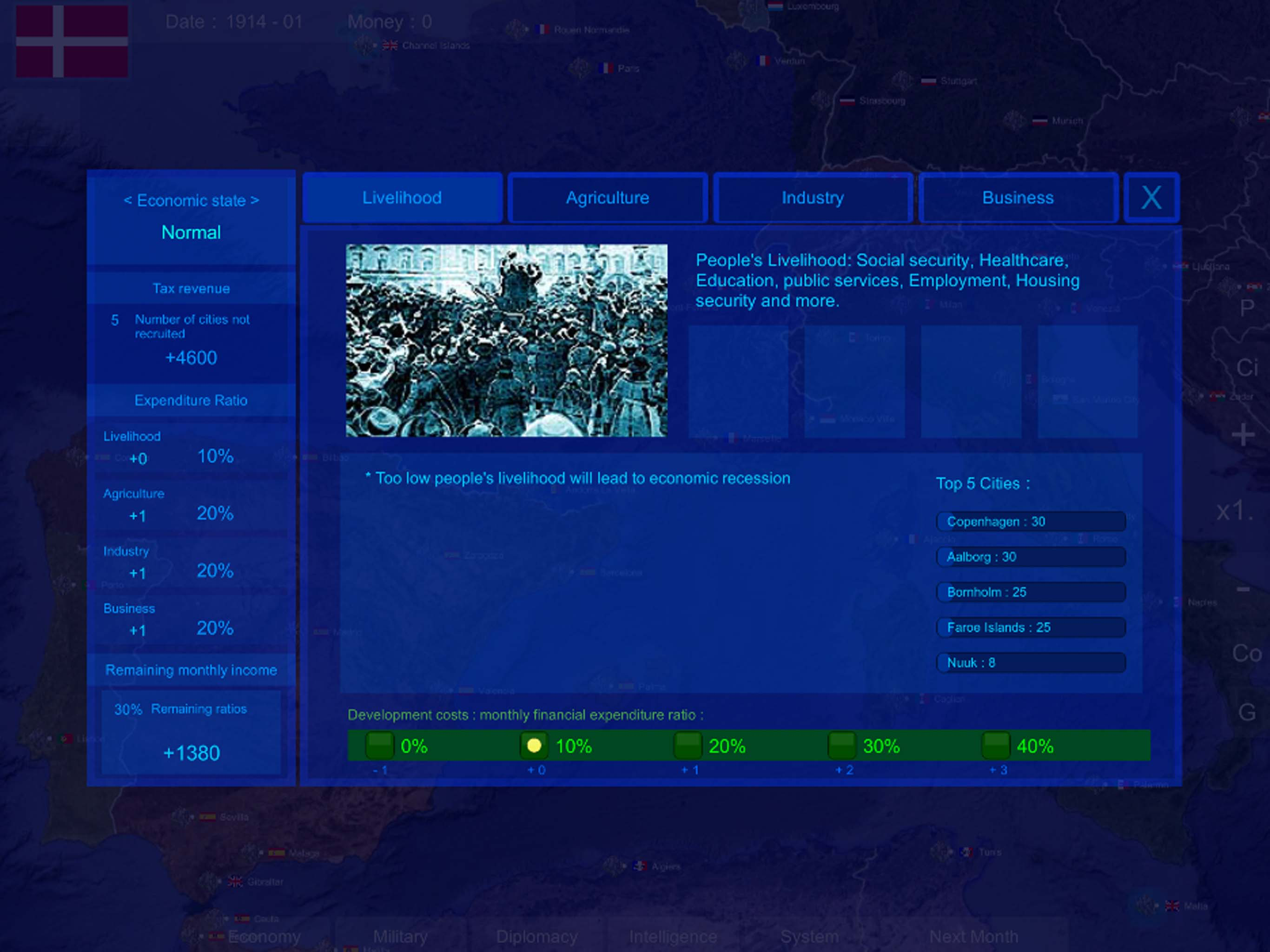Switch to the Agriculture tab
The width and height of the screenshot is (1270, 952).
point(607,198)
